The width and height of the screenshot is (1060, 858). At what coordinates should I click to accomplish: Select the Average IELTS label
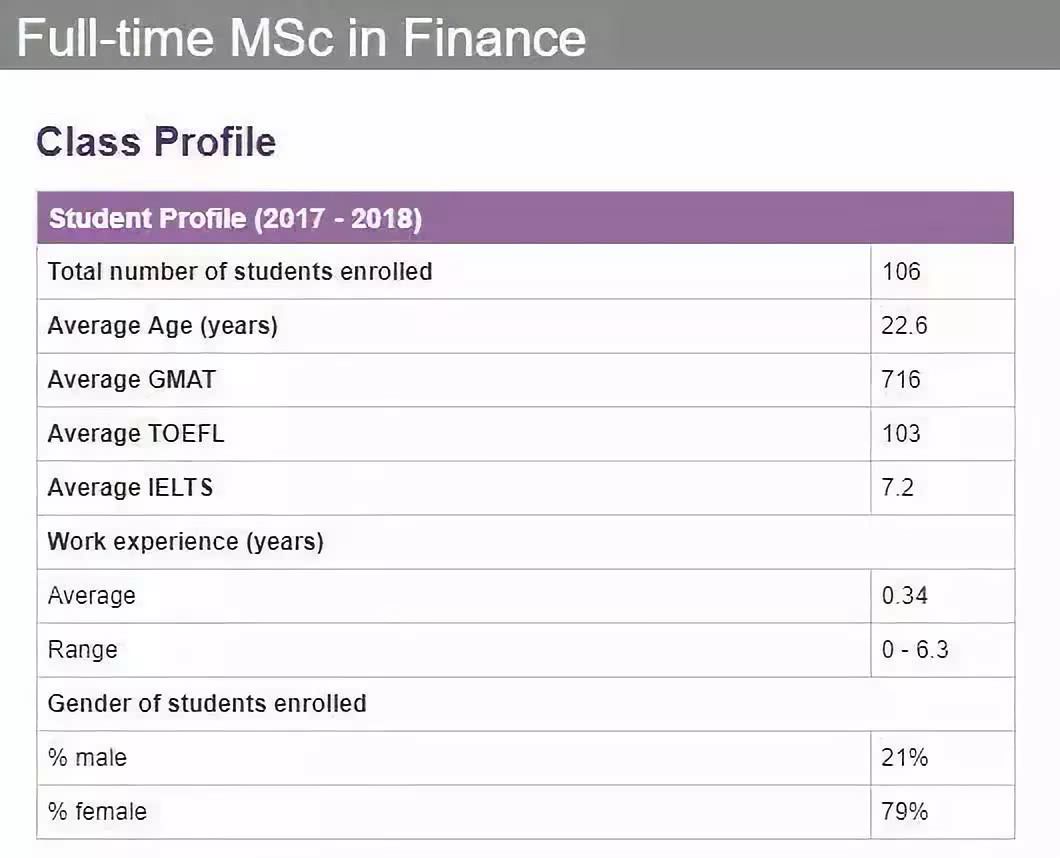coord(130,487)
